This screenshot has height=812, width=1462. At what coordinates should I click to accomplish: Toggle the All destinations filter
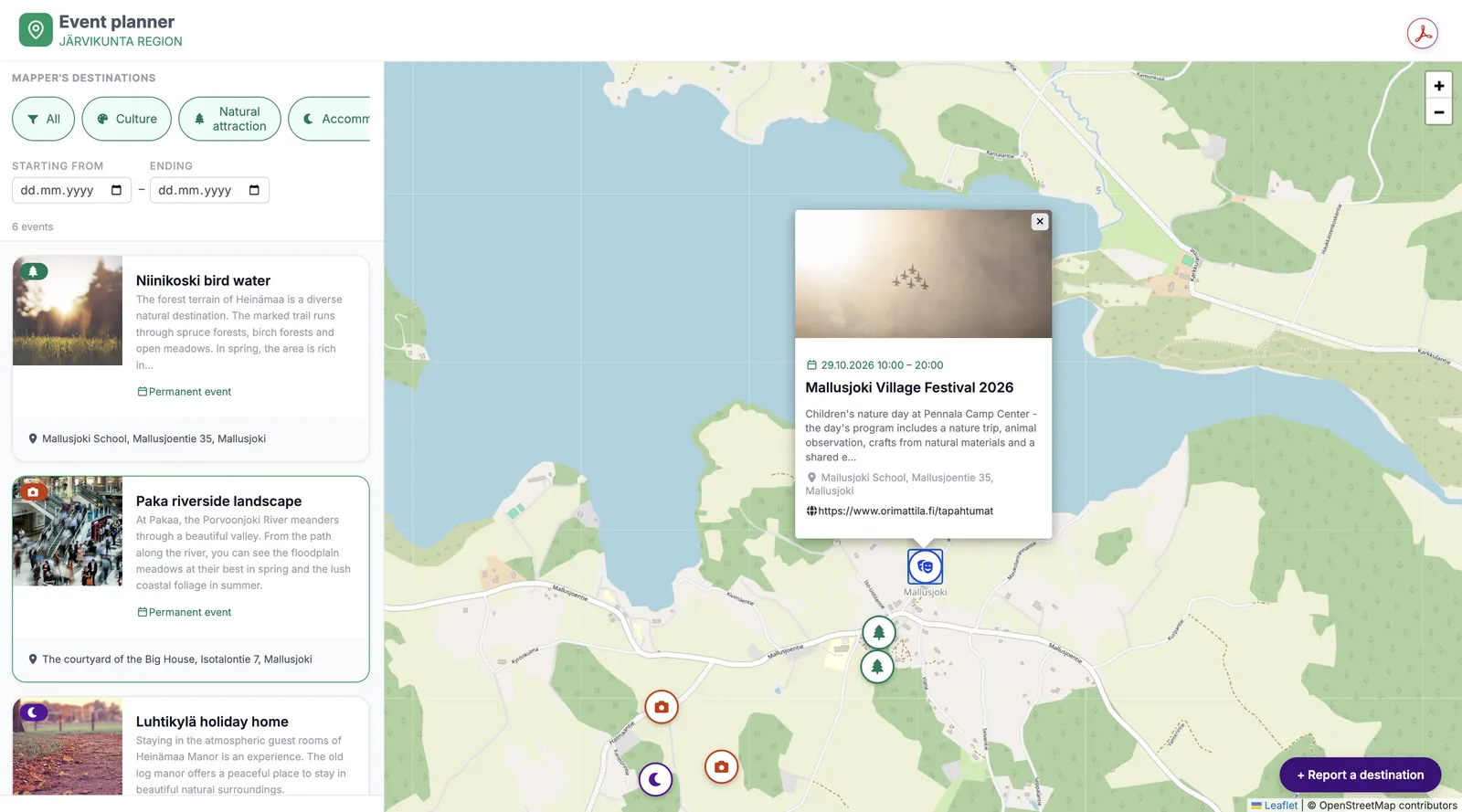tap(43, 119)
